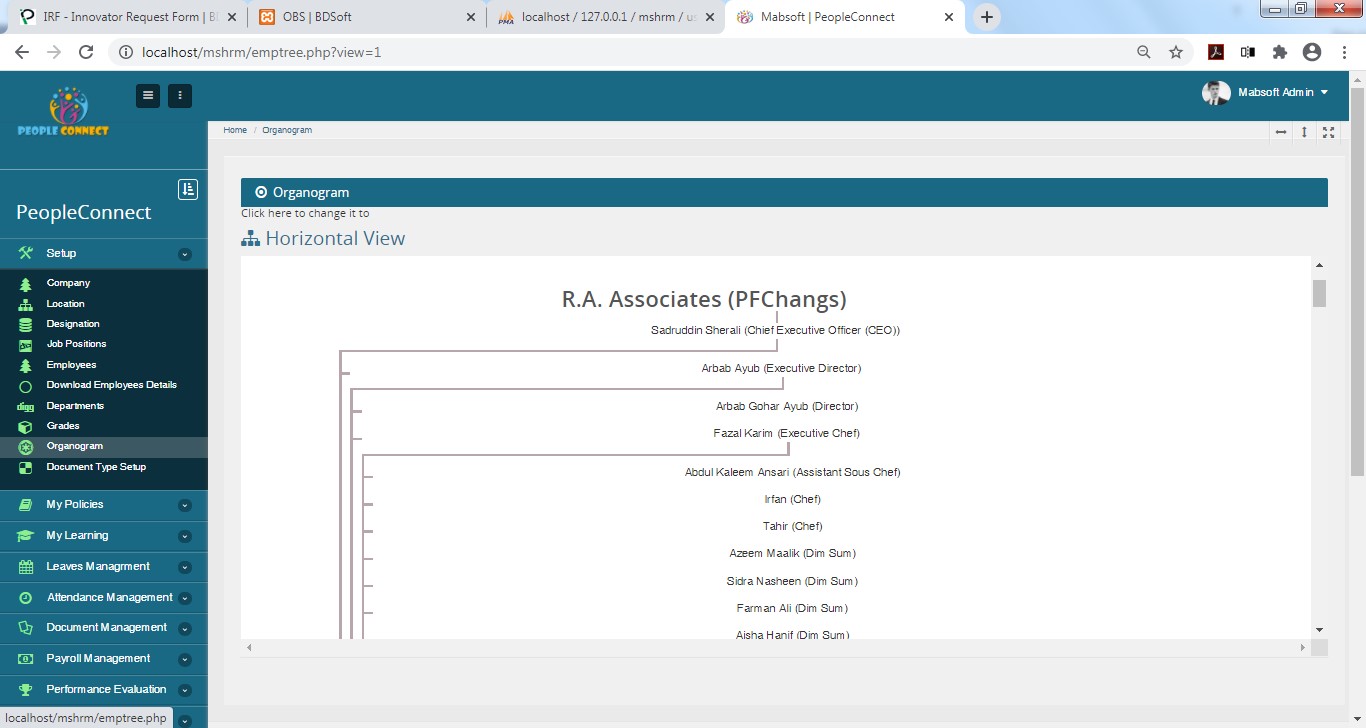
Task: Select Departments in the Setup menu
Action: click(75, 406)
